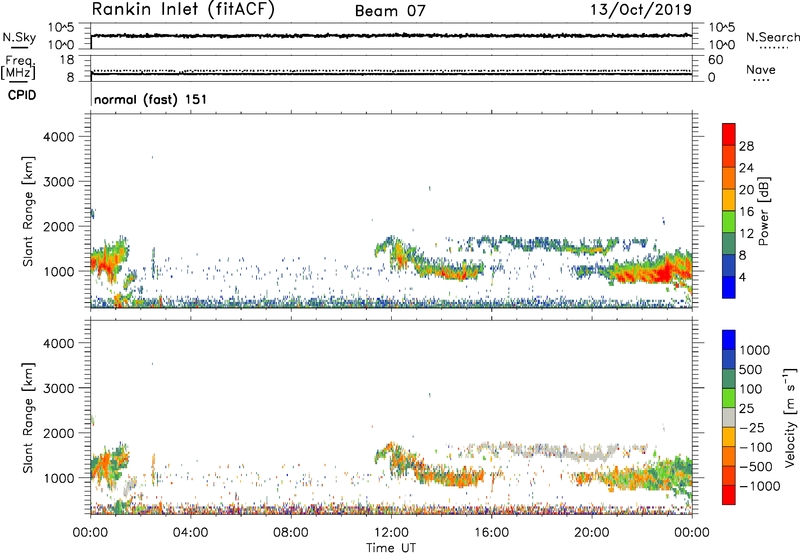Click the 'Freq. [MHz]' axis label

pyautogui.click(x=19, y=67)
